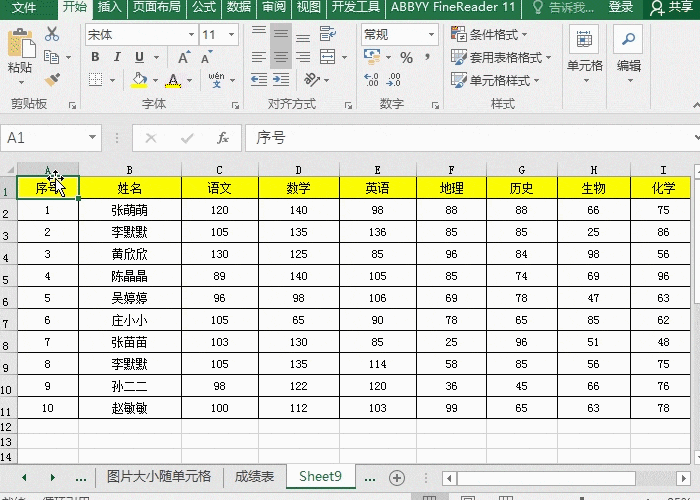Viewport: 700px width, 500px height.
Task: Click the percent style icon
Action: (406, 58)
